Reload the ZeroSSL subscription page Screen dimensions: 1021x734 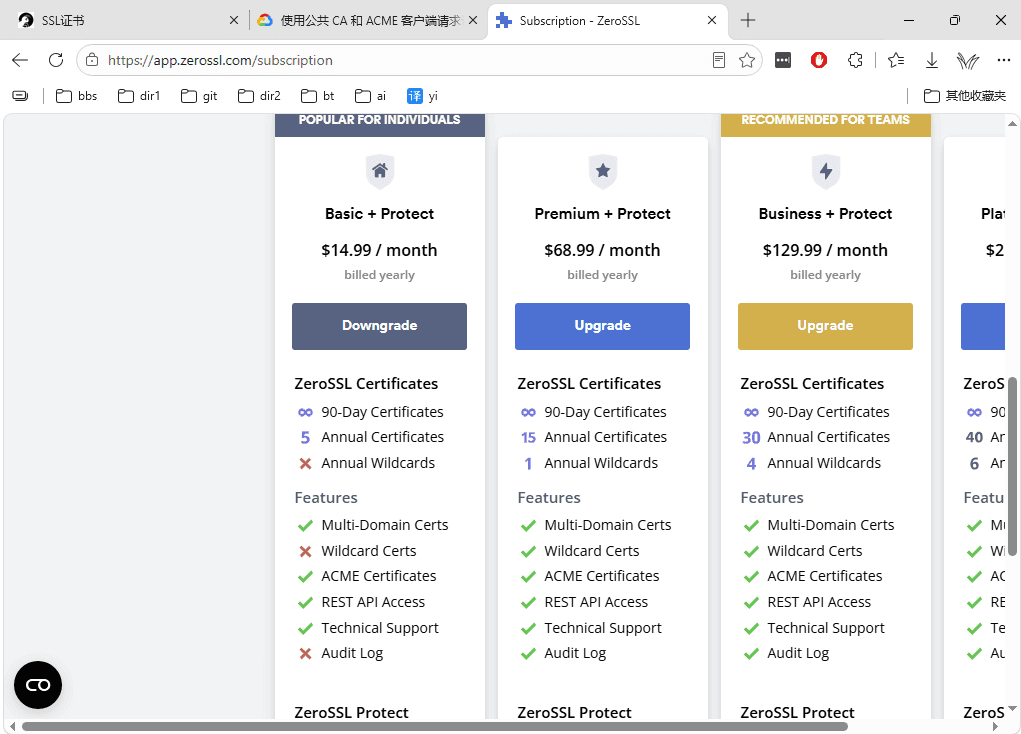(56, 61)
